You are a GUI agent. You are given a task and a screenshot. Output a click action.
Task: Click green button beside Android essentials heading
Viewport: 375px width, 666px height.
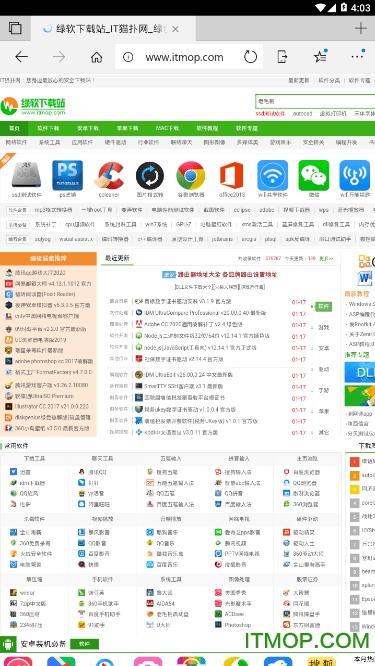[85, 644]
